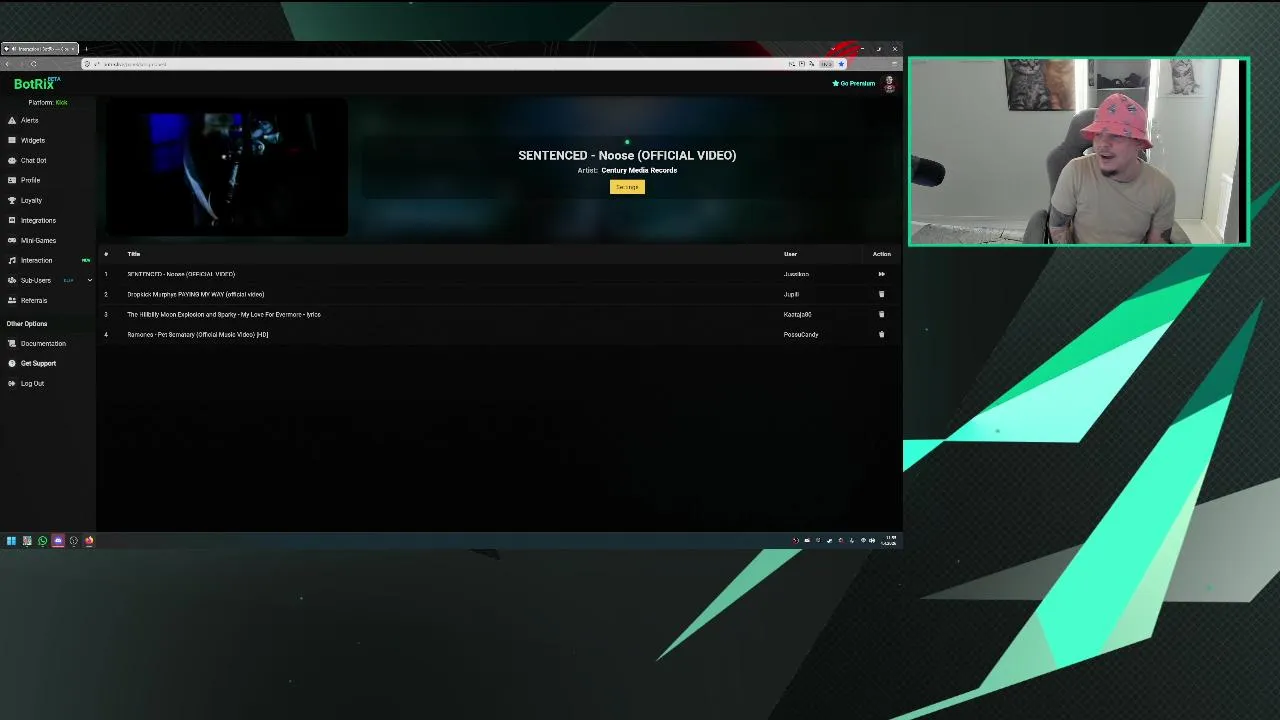
Task: Bookmark page with the star icon
Action: [x=841, y=64]
